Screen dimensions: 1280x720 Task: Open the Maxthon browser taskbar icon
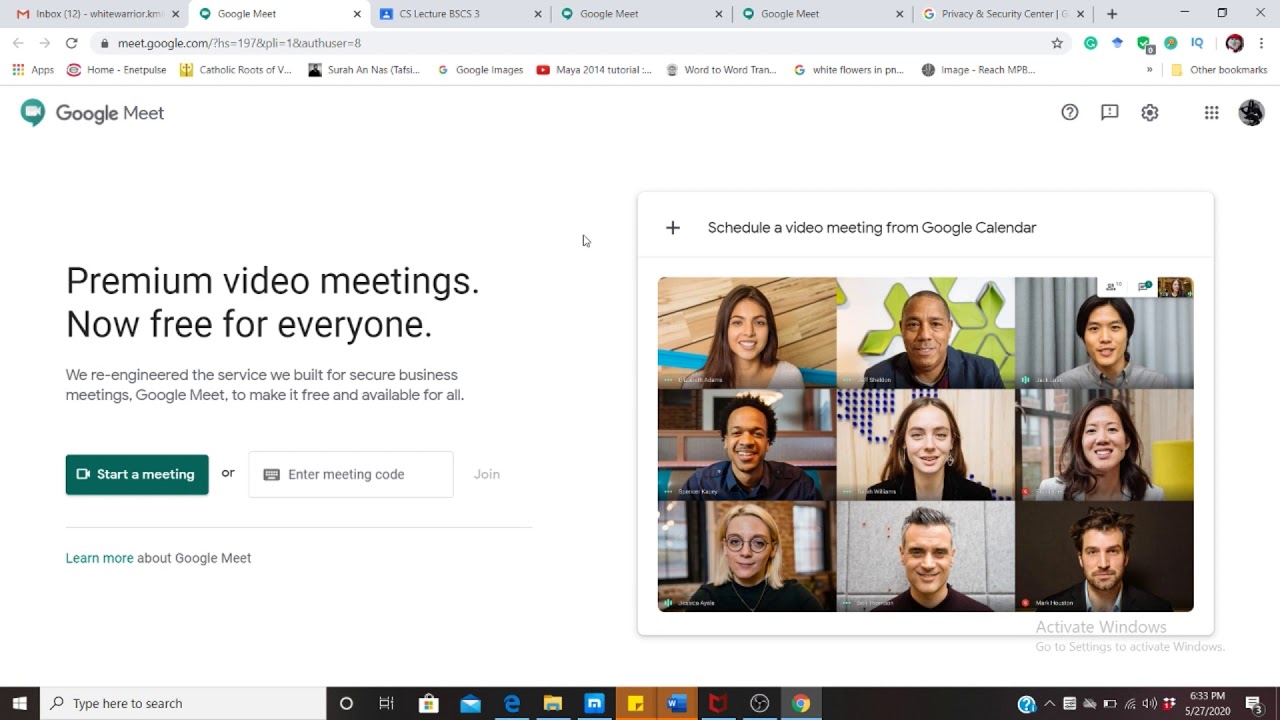(x=594, y=703)
